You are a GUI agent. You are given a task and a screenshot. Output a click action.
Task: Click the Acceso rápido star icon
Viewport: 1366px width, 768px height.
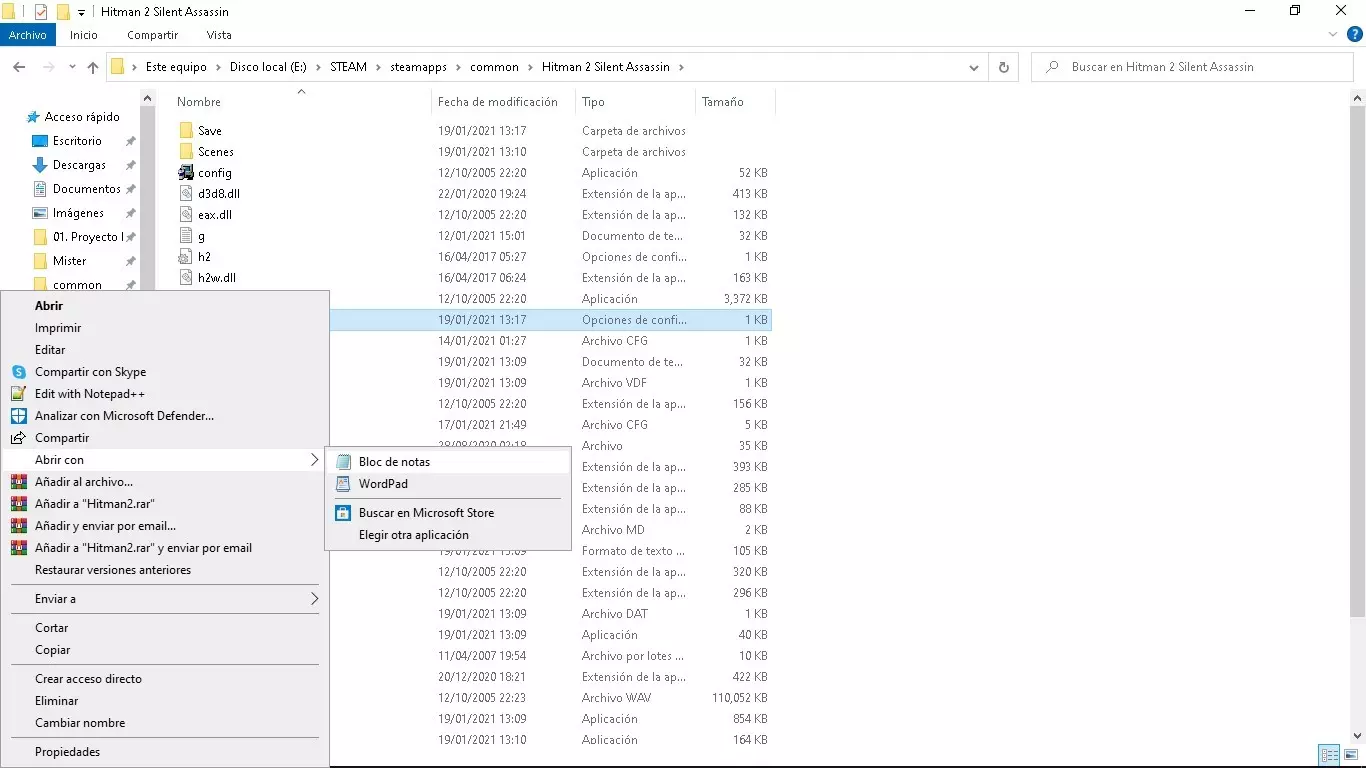(x=33, y=117)
